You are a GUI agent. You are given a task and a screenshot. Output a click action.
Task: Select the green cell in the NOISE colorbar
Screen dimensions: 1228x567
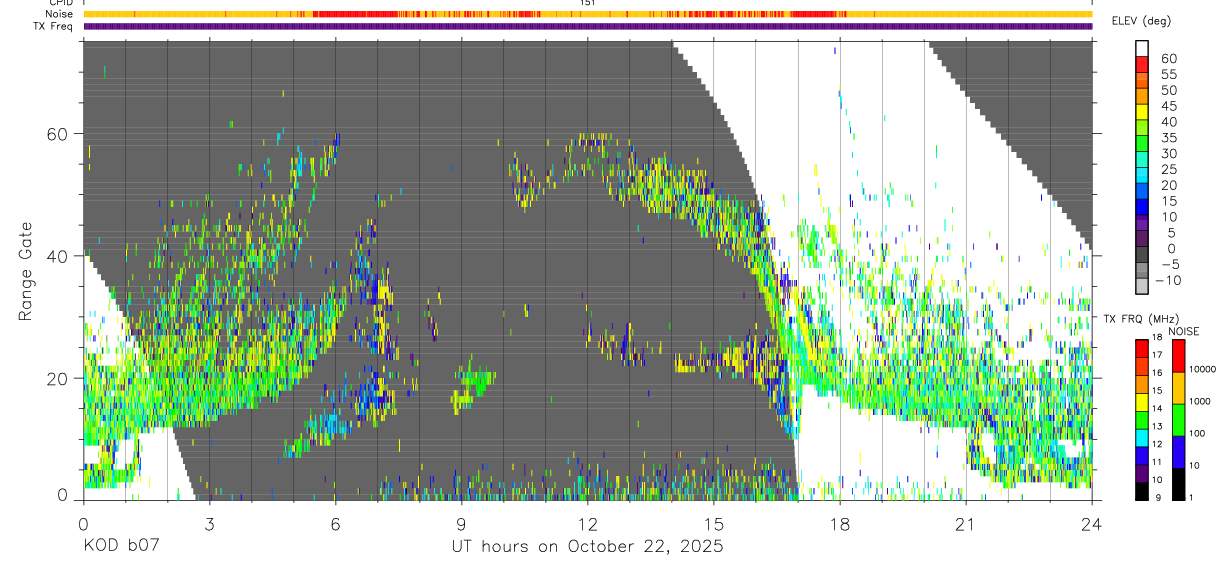click(x=1178, y=420)
